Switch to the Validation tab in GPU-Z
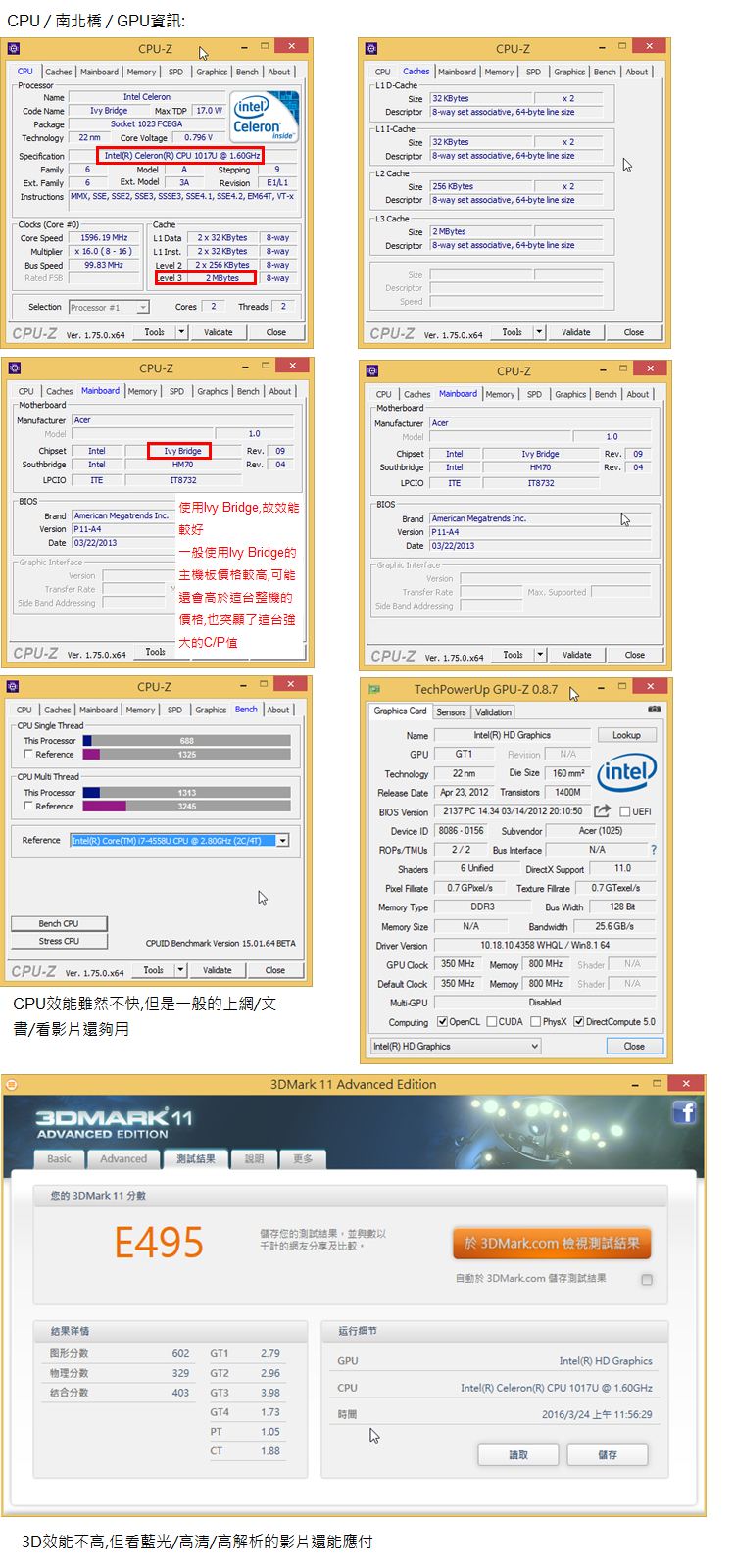The image size is (735, 1568). click(x=493, y=712)
